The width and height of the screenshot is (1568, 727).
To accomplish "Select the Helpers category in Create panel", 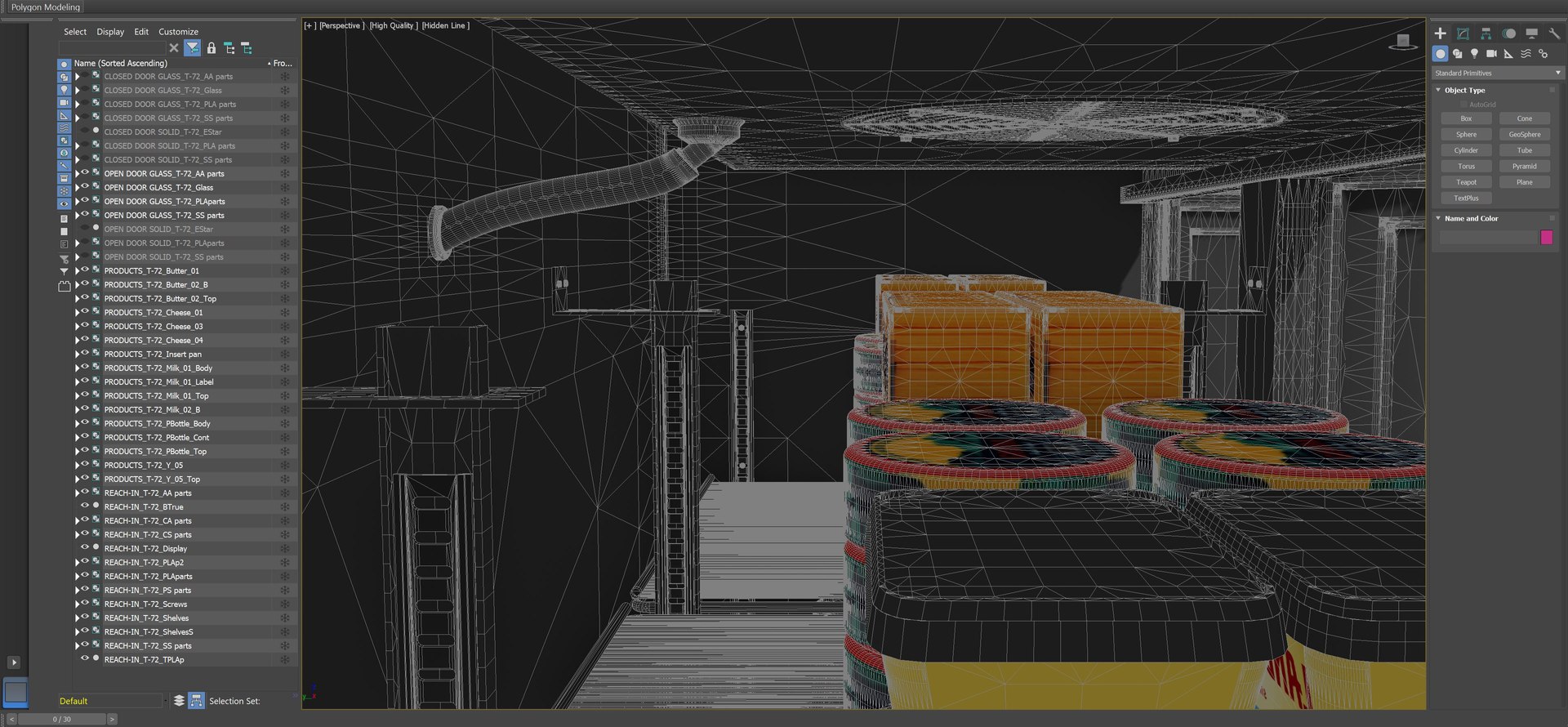I will (x=1508, y=54).
